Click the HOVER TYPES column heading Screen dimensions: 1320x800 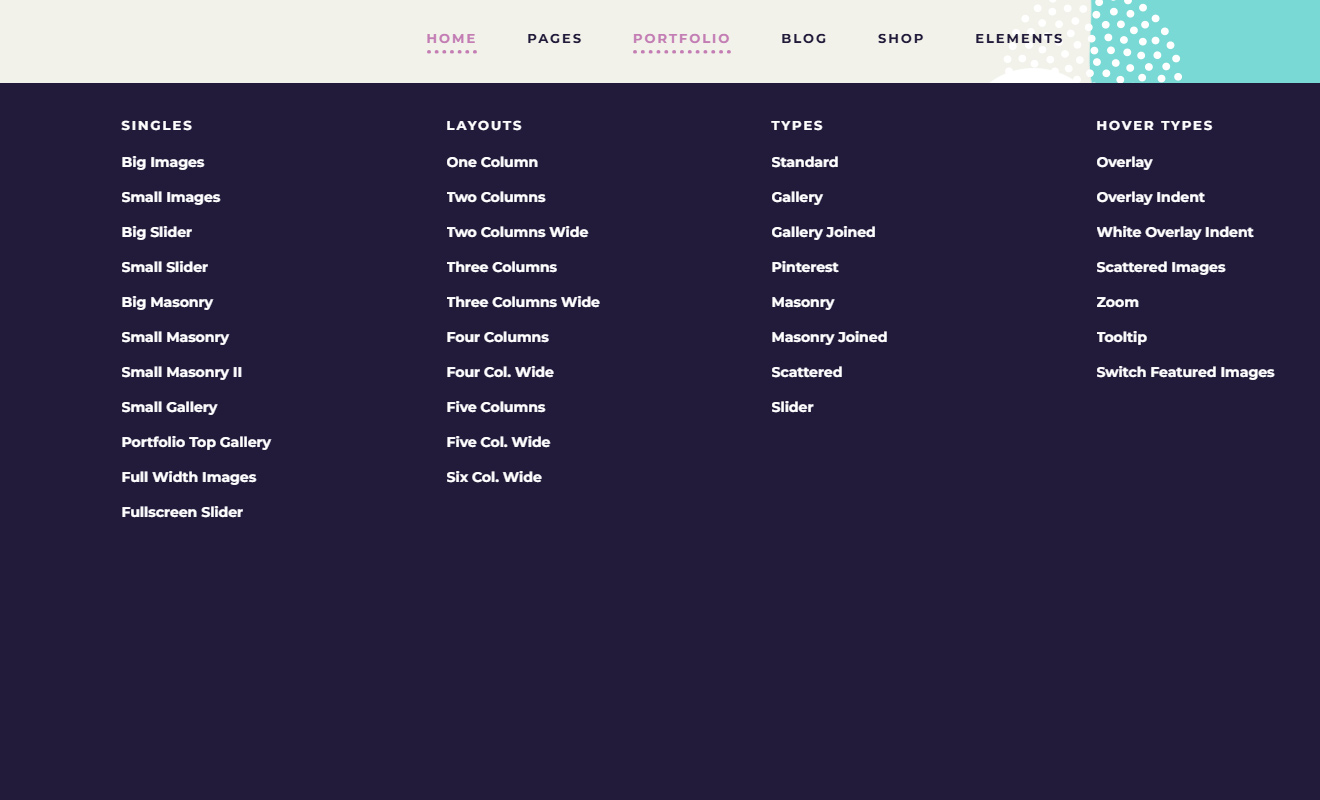click(1155, 126)
